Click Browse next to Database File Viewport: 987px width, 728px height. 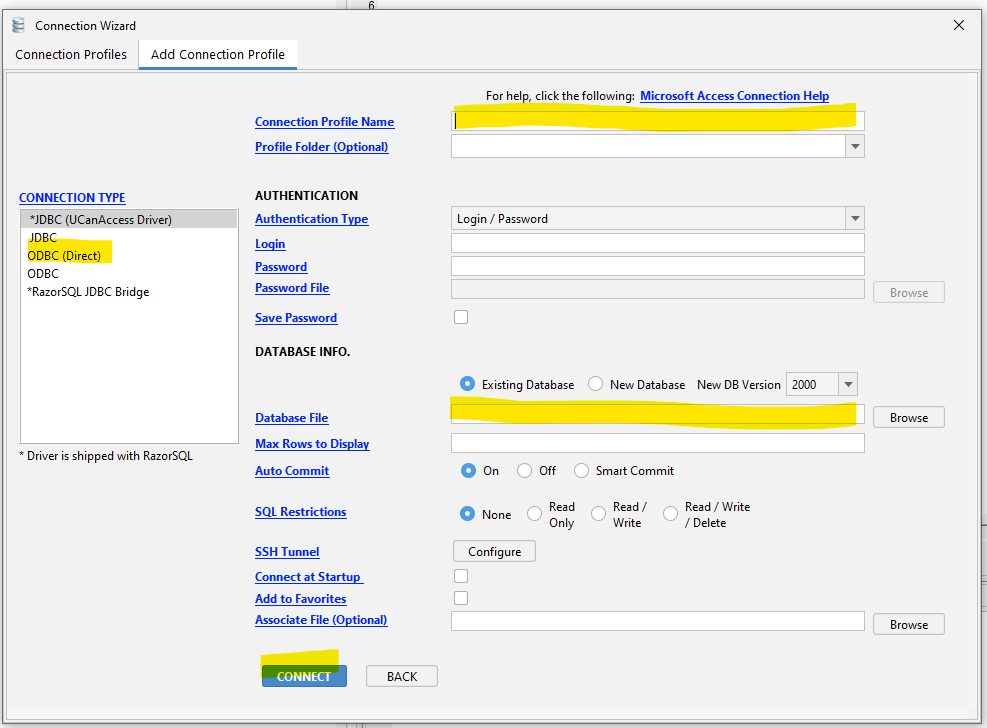[x=909, y=418]
